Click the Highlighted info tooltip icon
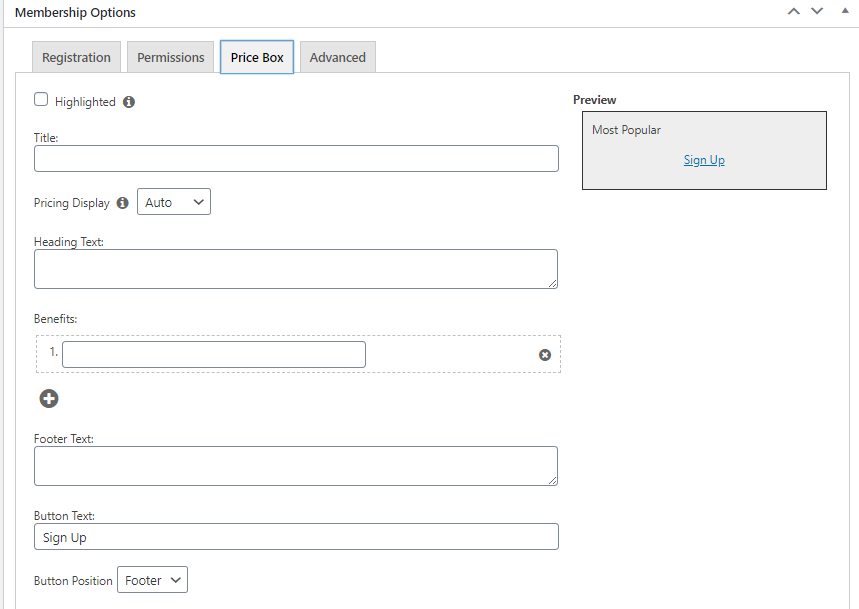The height and width of the screenshot is (609, 859). 129,102
